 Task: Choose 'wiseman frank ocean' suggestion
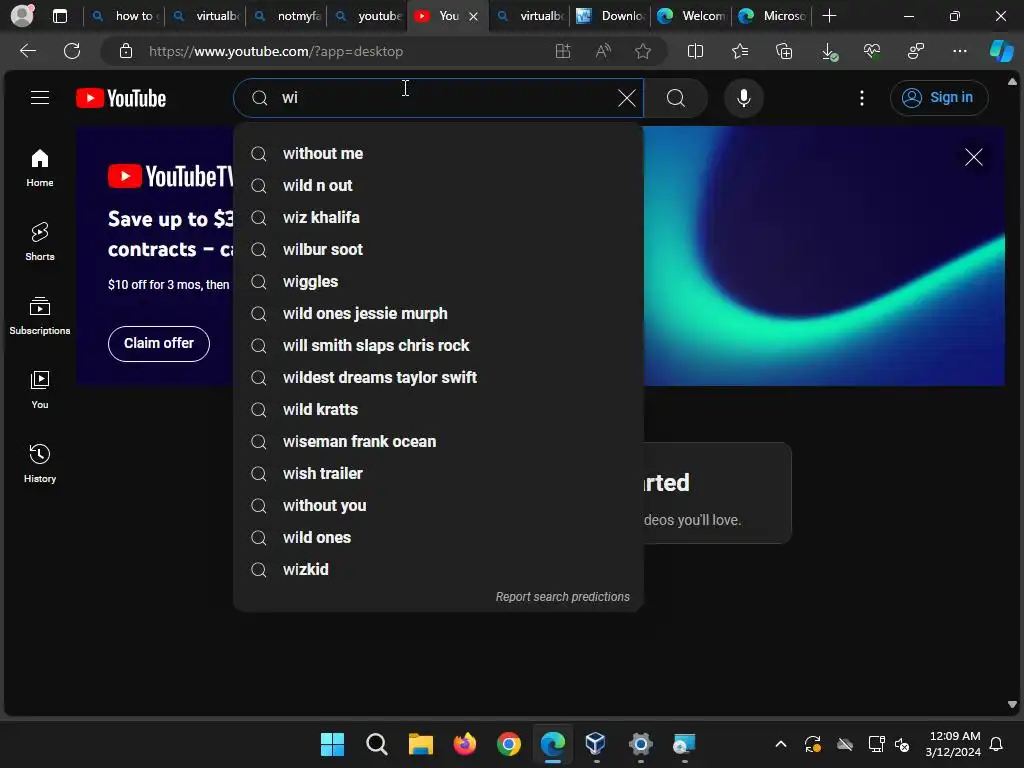438,441
